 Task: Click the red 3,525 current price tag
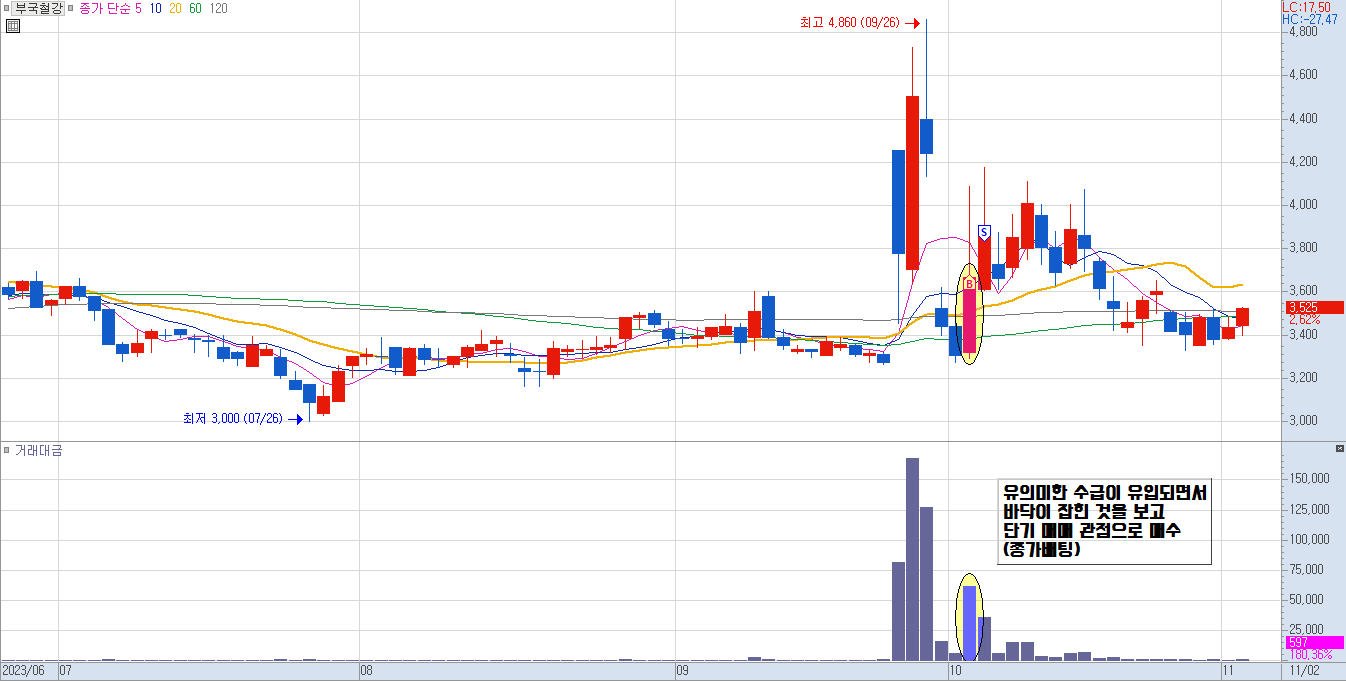pyautogui.click(x=1313, y=307)
